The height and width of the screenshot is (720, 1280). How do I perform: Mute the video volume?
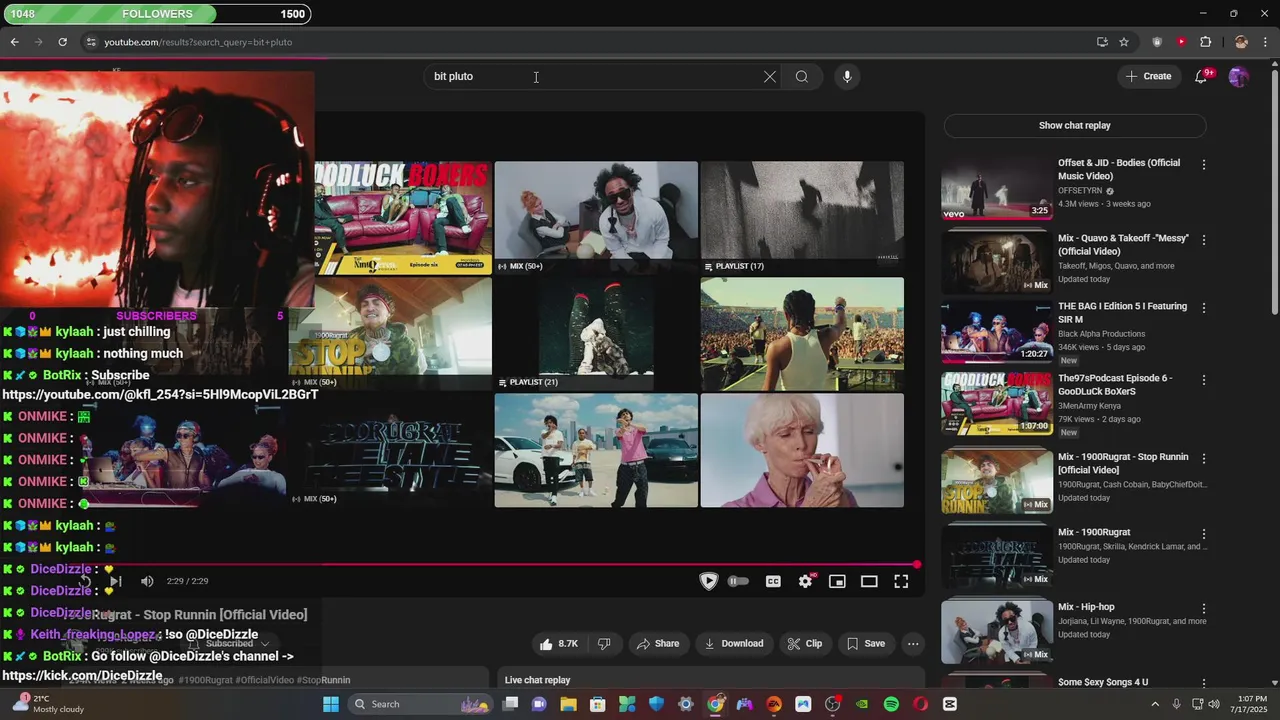click(x=147, y=581)
